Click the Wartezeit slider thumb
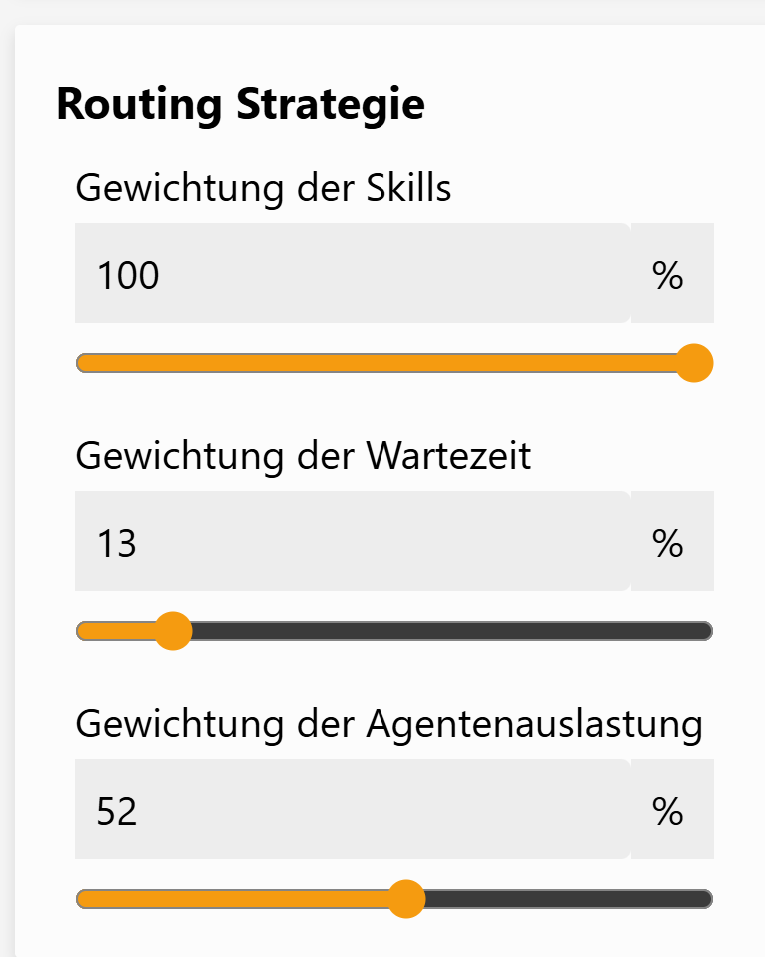 tap(174, 631)
